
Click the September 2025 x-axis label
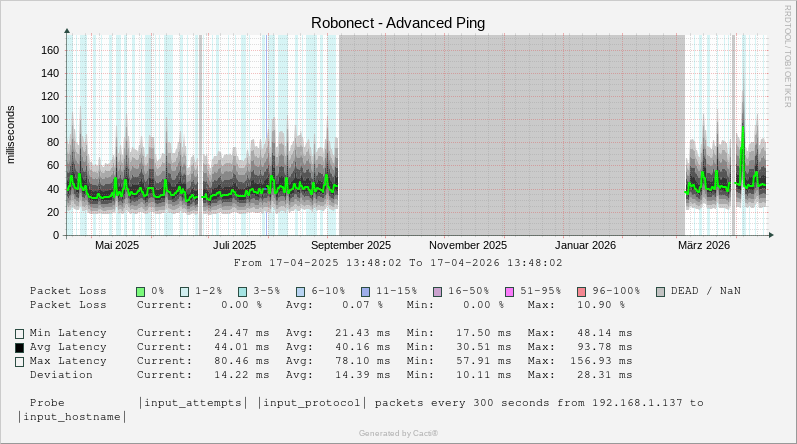(x=351, y=245)
